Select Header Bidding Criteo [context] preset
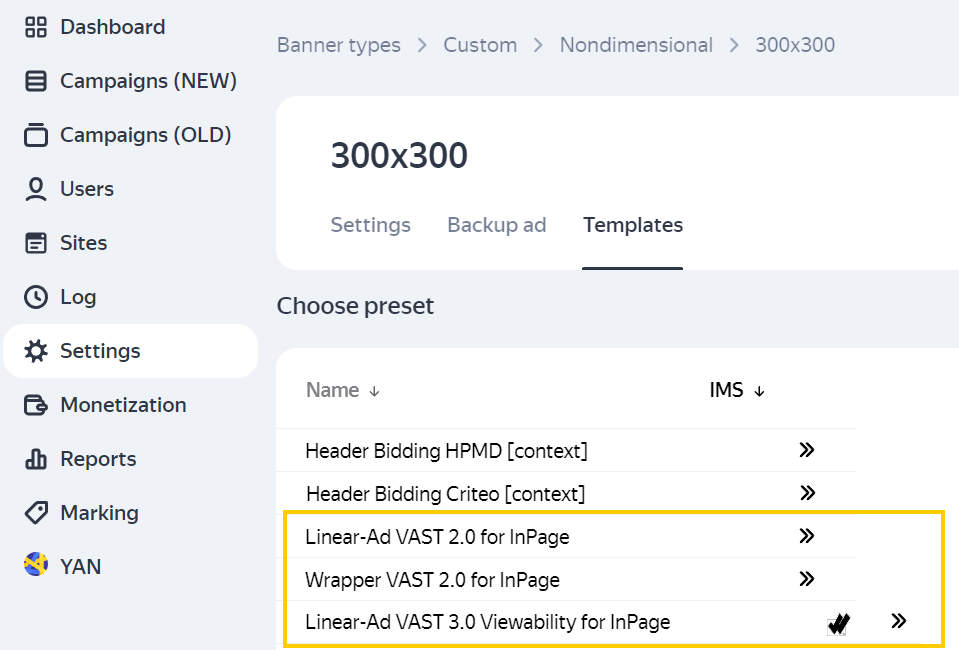959x650 pixels. click(445, 494)
